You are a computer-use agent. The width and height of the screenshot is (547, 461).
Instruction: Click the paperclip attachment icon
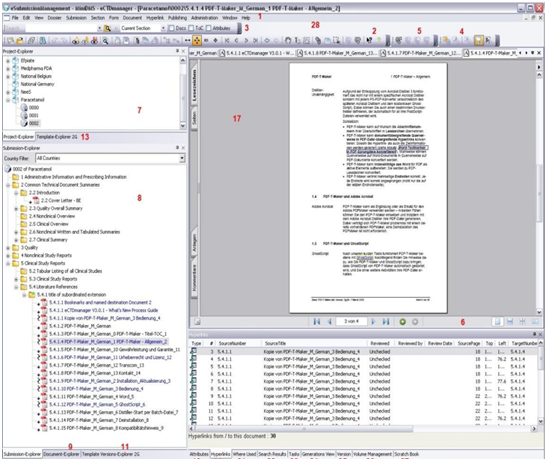[318, 40]
